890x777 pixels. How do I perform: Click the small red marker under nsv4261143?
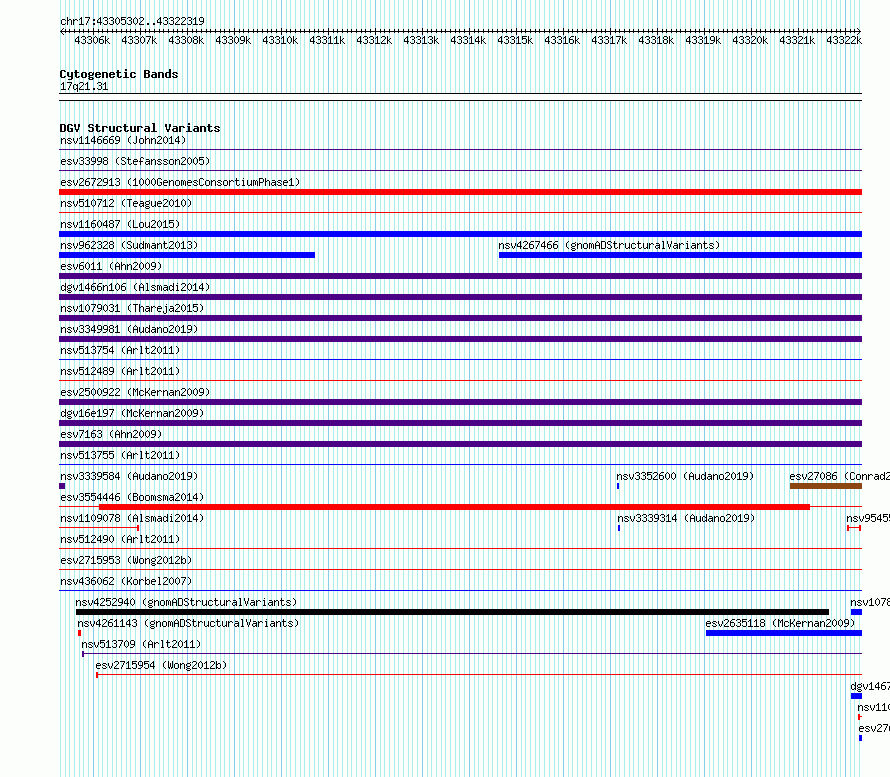(x=79, y=633)
